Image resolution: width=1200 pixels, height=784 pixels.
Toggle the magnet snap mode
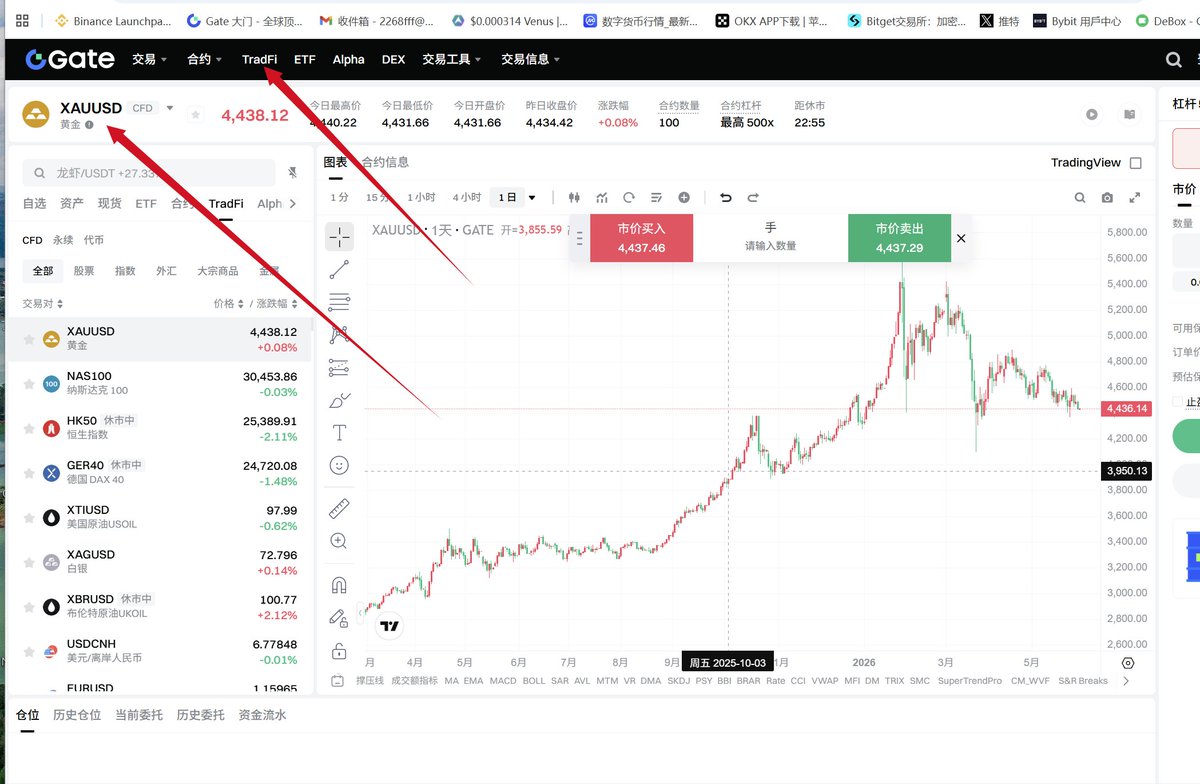coord(339,585)
